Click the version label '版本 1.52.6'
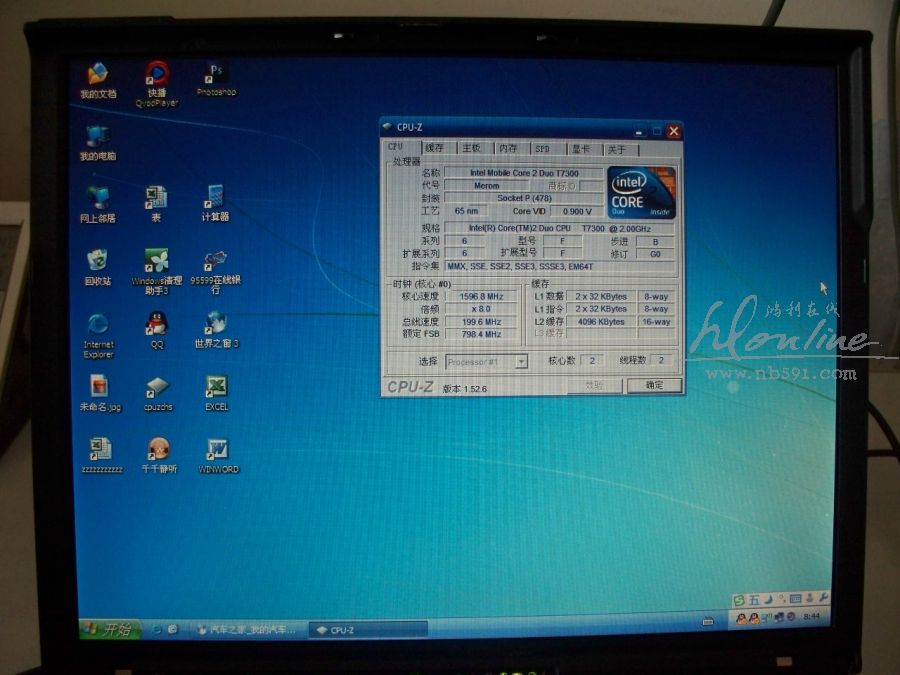This screenshot has height=675, width=900. [x=464, y=389]
